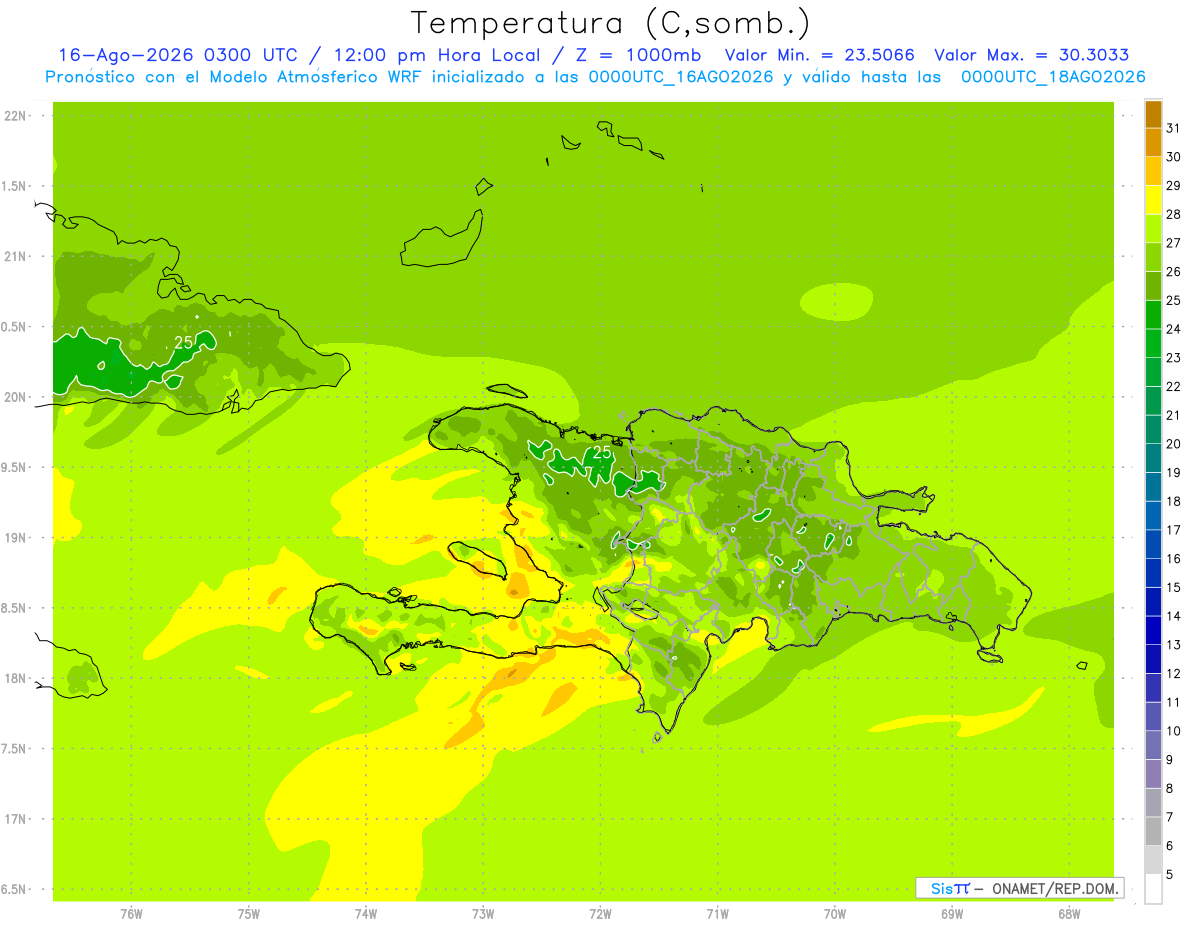Screen dimensions: 1200x927
Task: Click the '8' color scale label
Action: tap(1169, 789)
